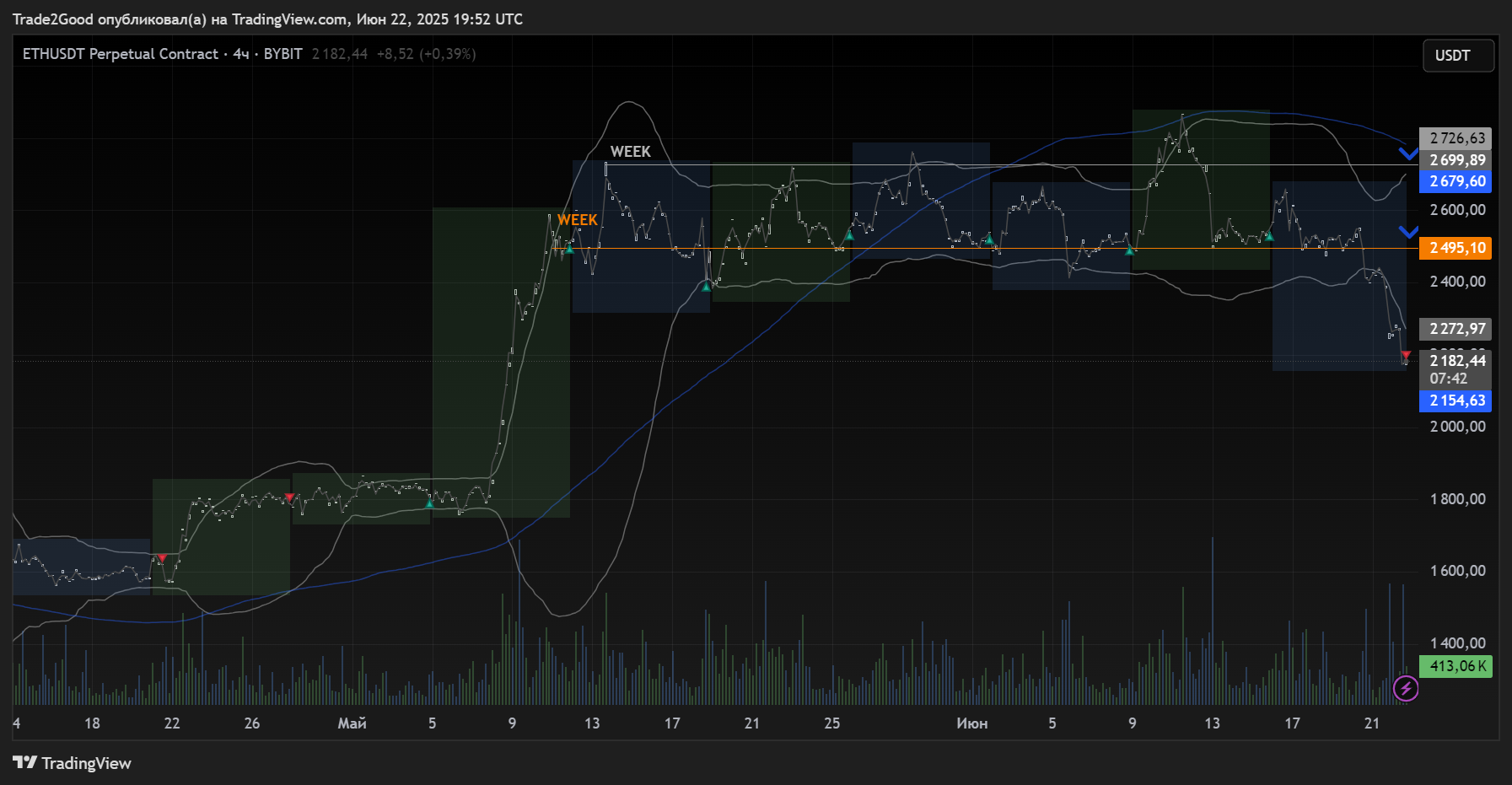Viewport: 1512px width, 785px height.
Task: Click the red triangle marker near April 28
Action: tap(290, 497)
